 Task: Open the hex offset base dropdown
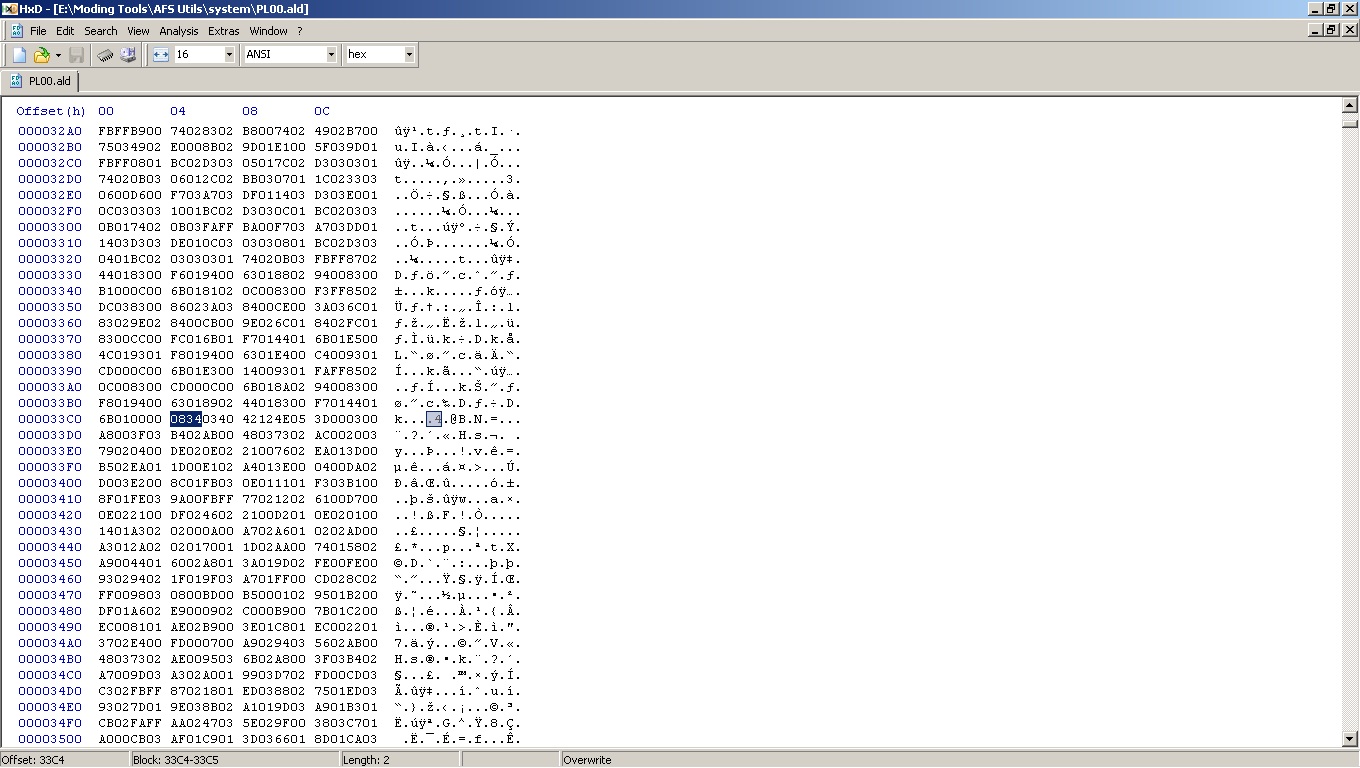pos(409,55)
